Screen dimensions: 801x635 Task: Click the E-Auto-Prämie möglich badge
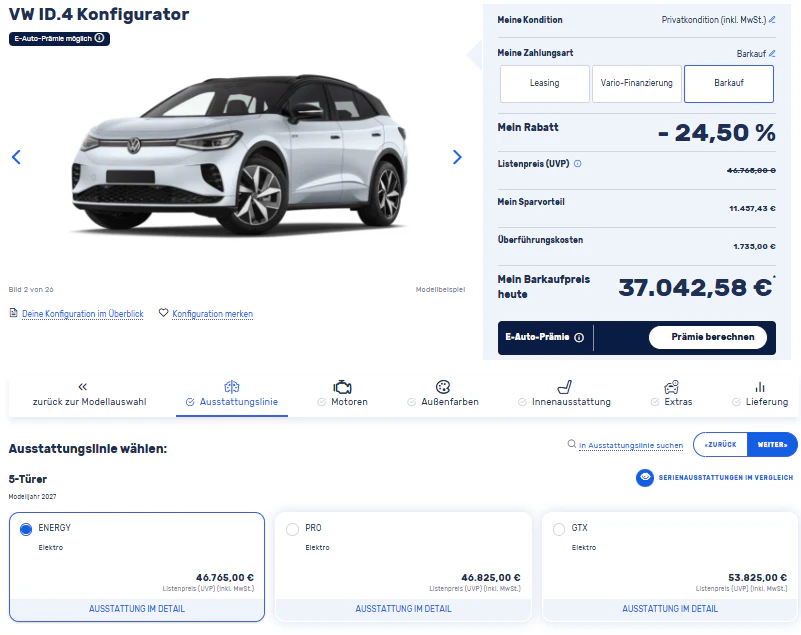[x=59, y=38]
